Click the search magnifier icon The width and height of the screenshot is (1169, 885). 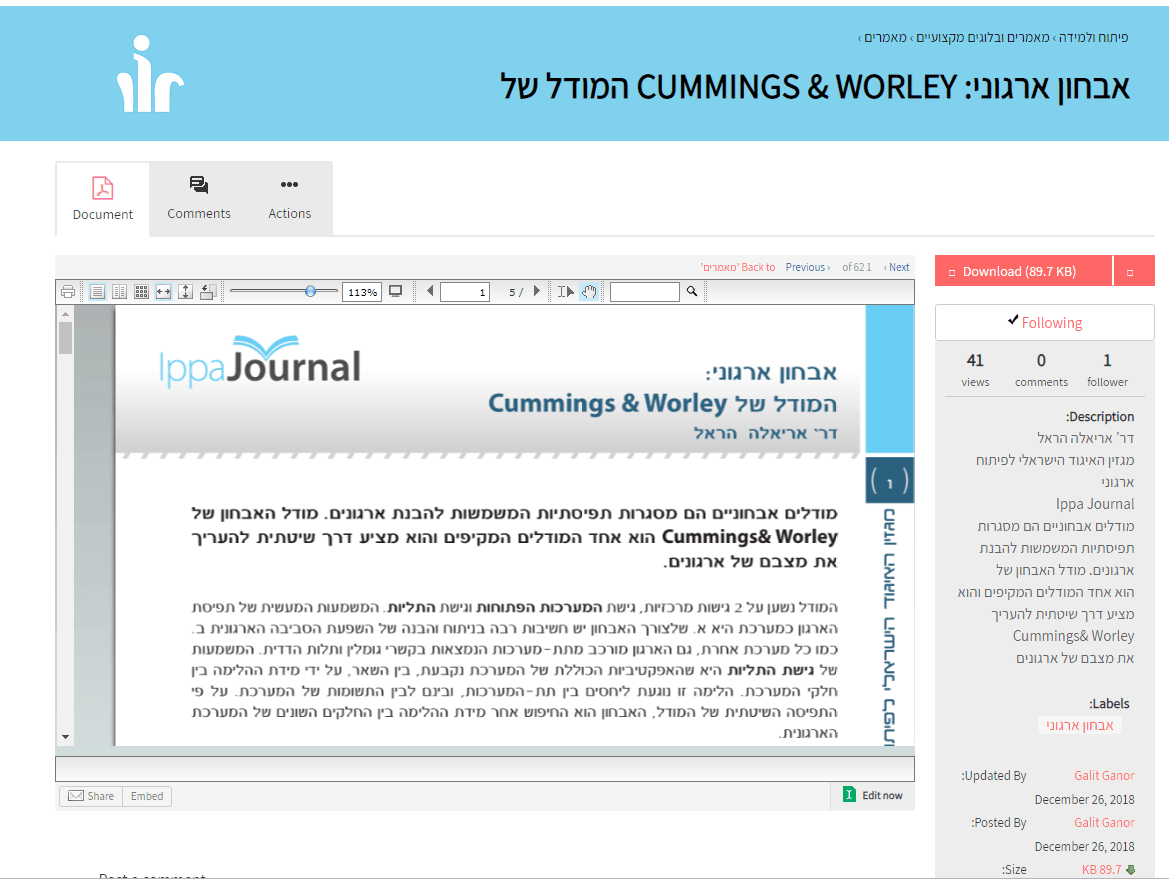pos(692,292)
